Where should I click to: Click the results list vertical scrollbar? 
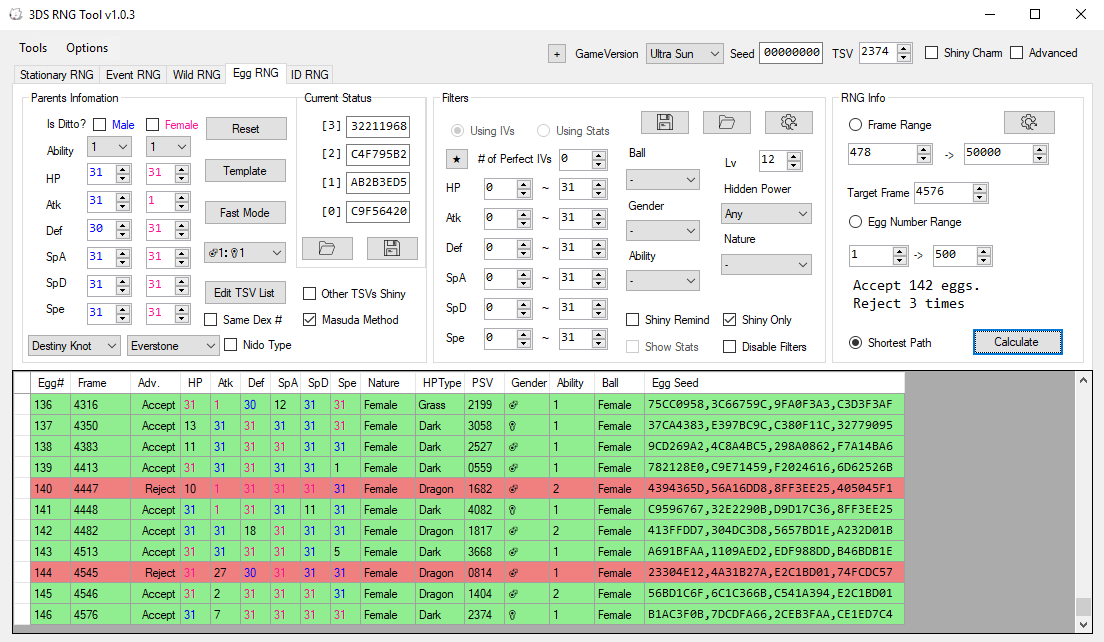(1083, 500)
